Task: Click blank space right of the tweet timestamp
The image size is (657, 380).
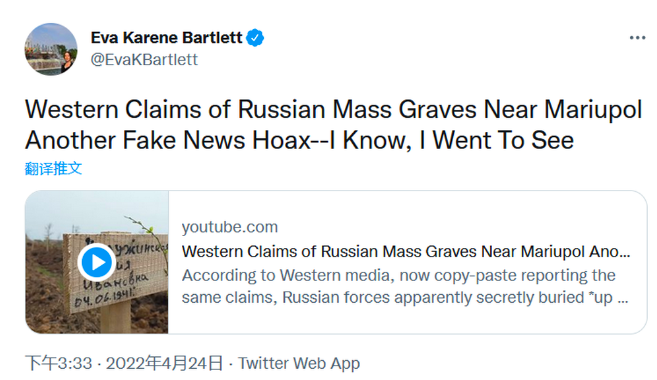Action: click(503, 363)
